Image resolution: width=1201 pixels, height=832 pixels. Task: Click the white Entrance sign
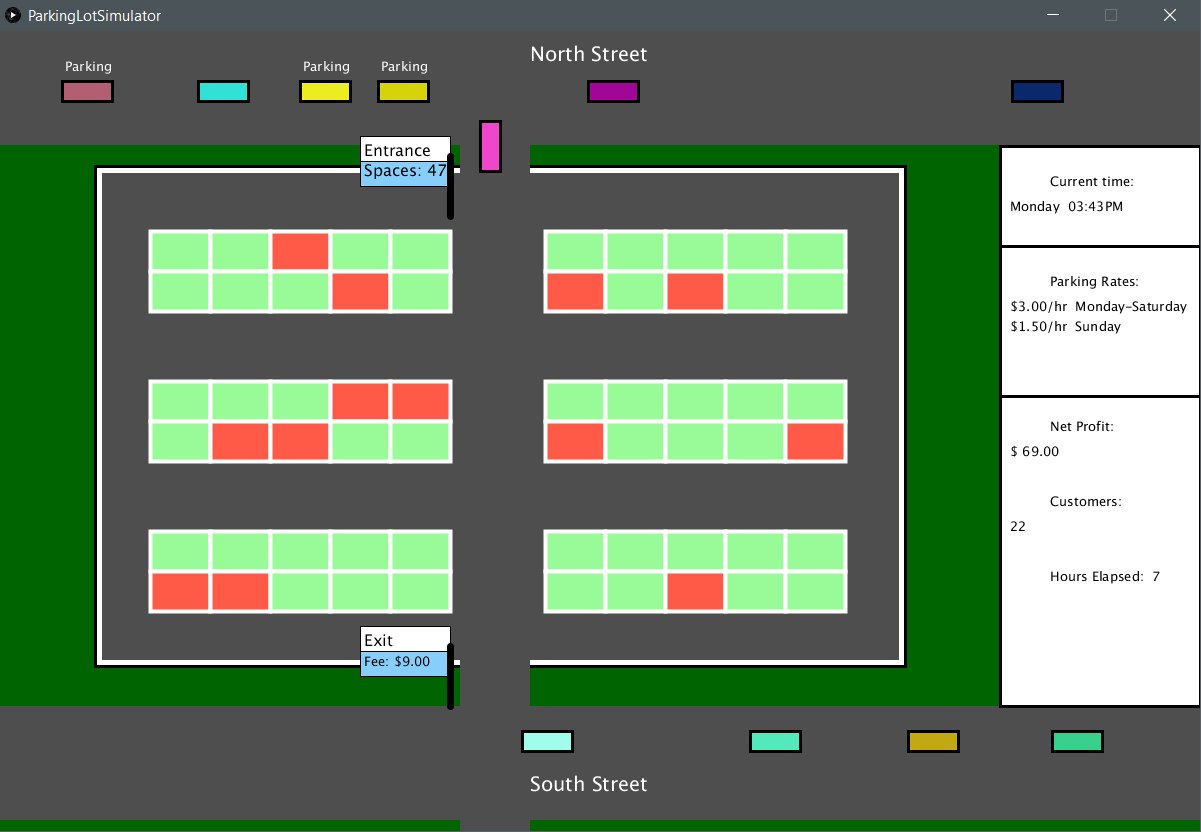[405, 149]
